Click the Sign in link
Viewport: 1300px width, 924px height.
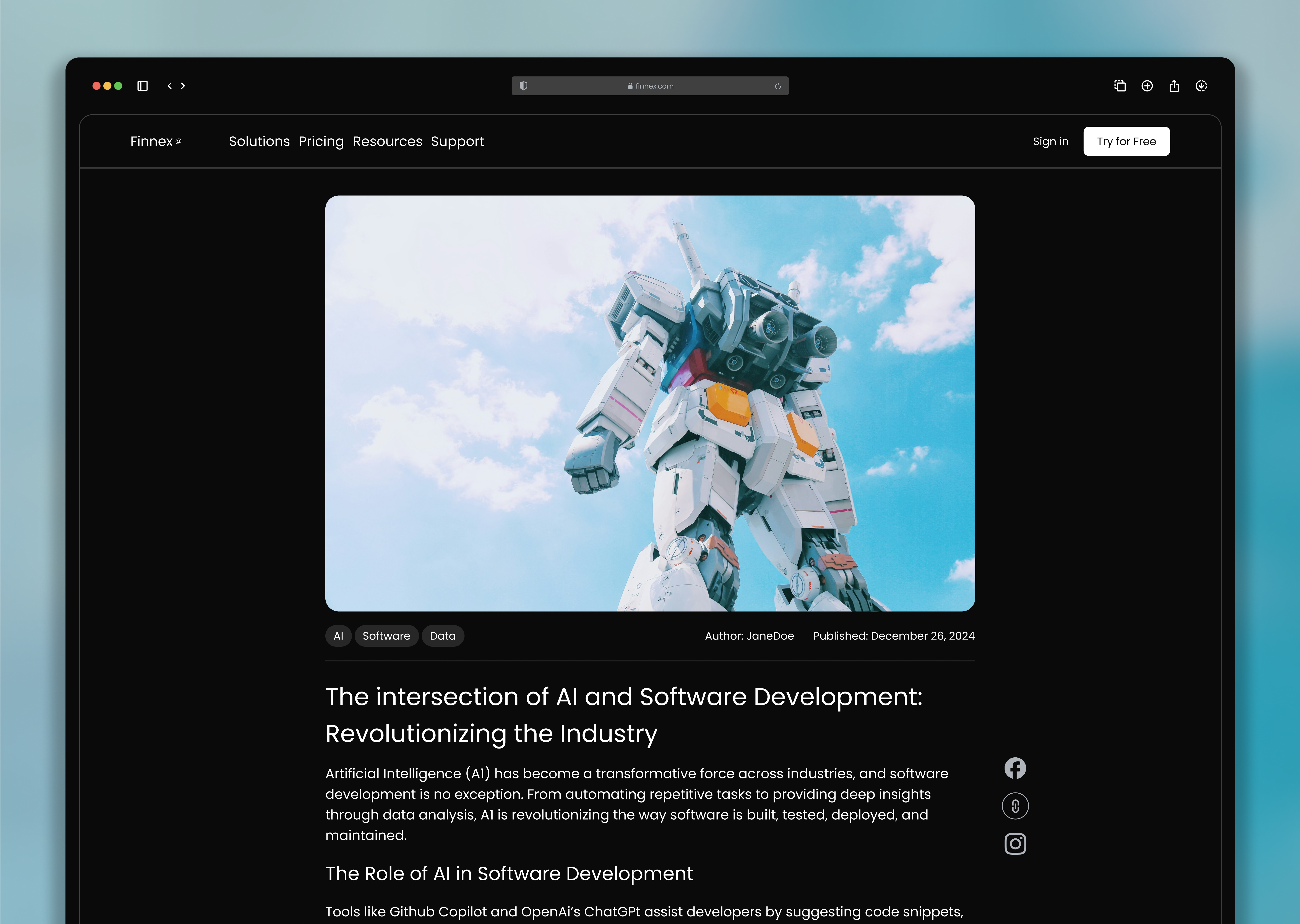[1051, 141]
